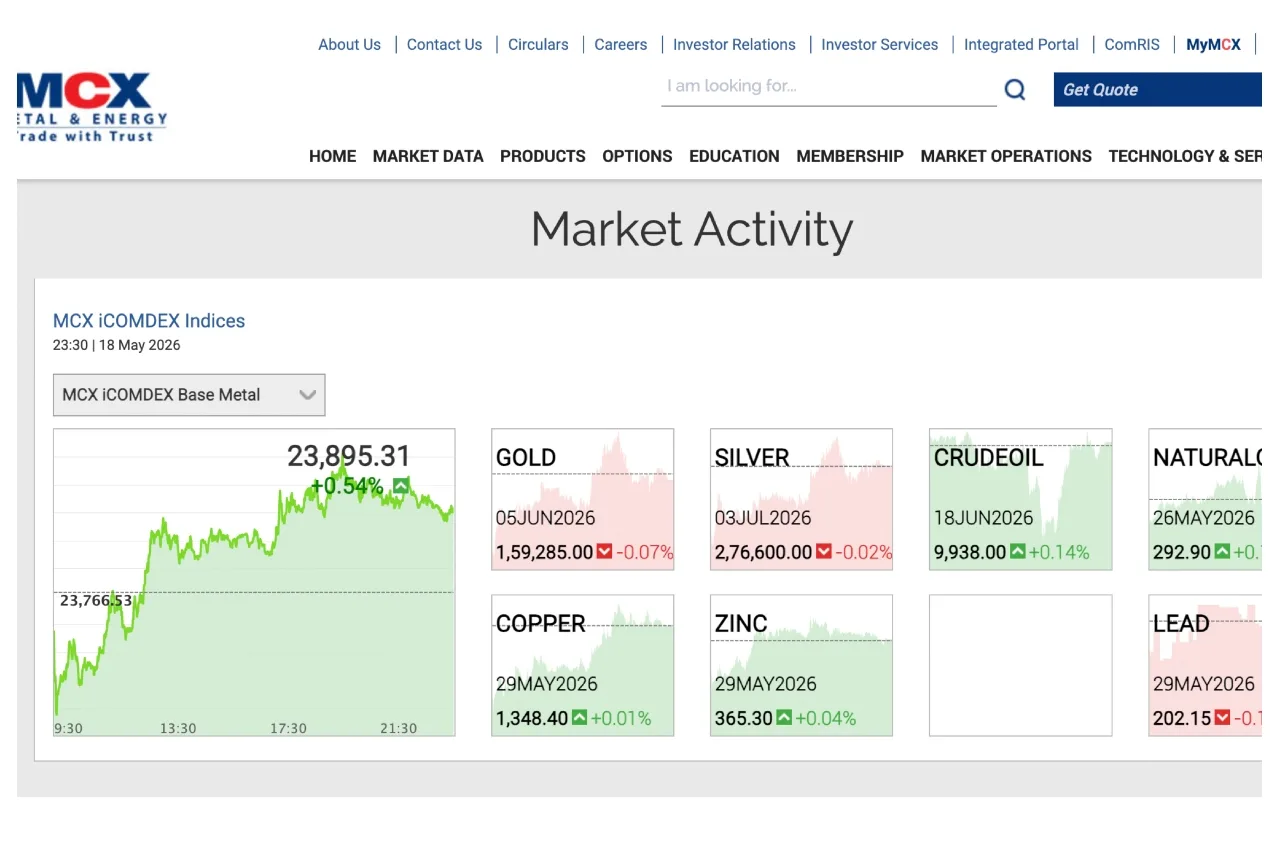1280x850 pixels.
Task: Click the LEAD price 202.15
Action: [1182, 718]
